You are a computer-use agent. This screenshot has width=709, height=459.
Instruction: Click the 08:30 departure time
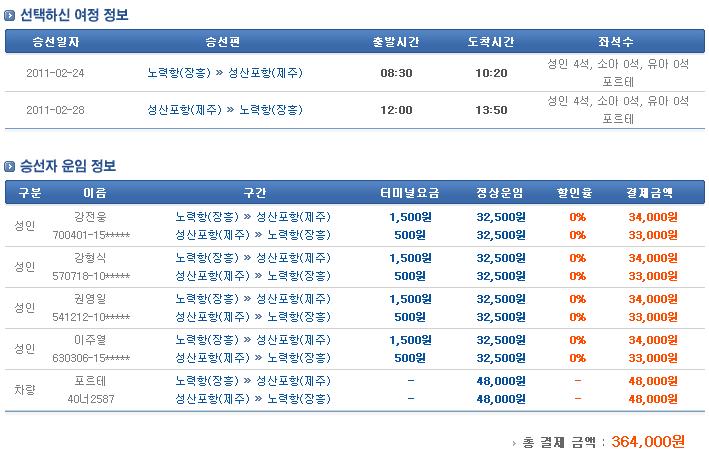[x=396, y=73]
